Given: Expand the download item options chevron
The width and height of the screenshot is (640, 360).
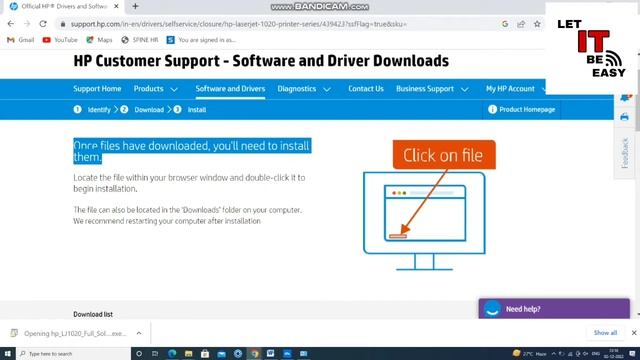Looking at the screenshot, I should 139,333.
